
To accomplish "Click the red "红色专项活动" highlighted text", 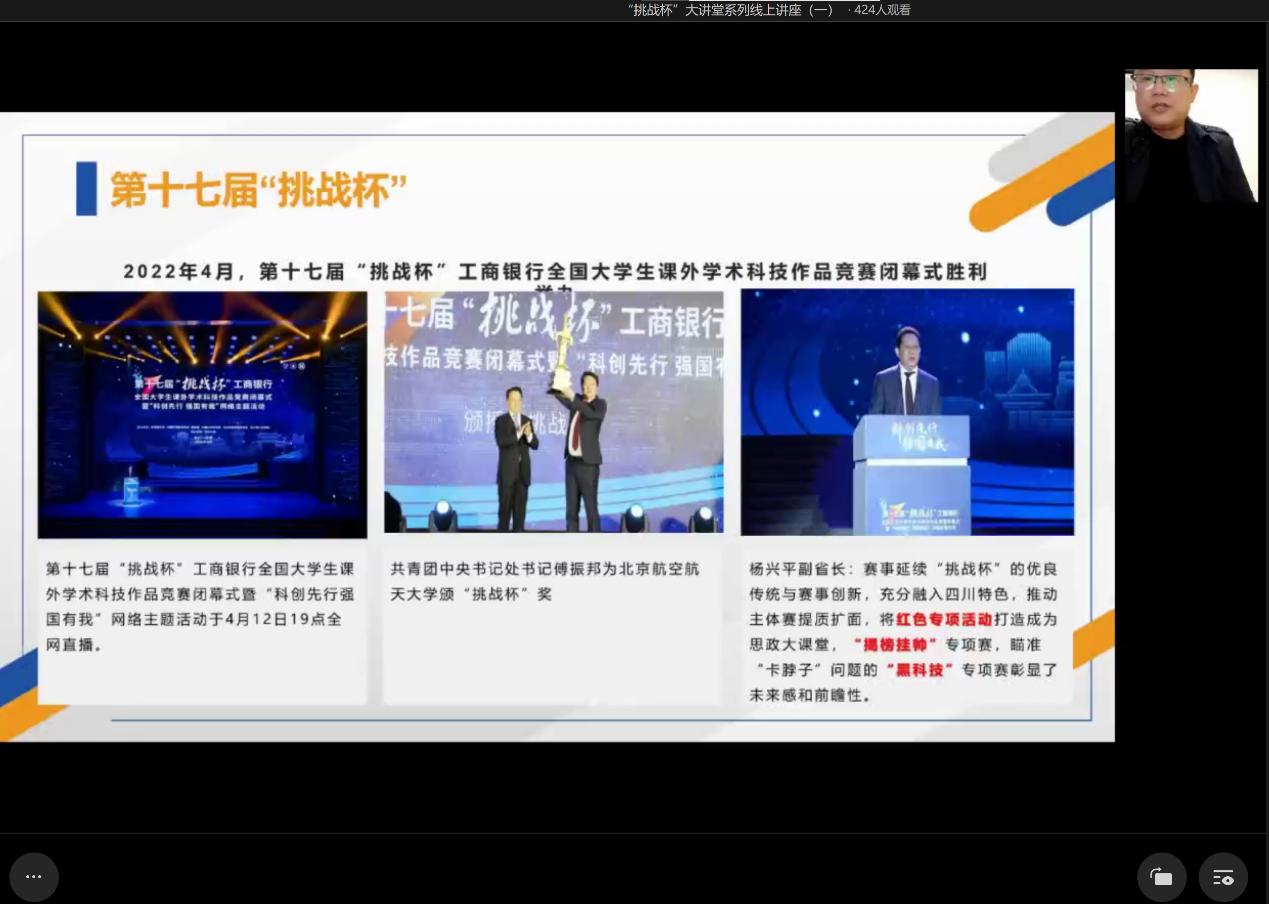I will tap(943, 619).
